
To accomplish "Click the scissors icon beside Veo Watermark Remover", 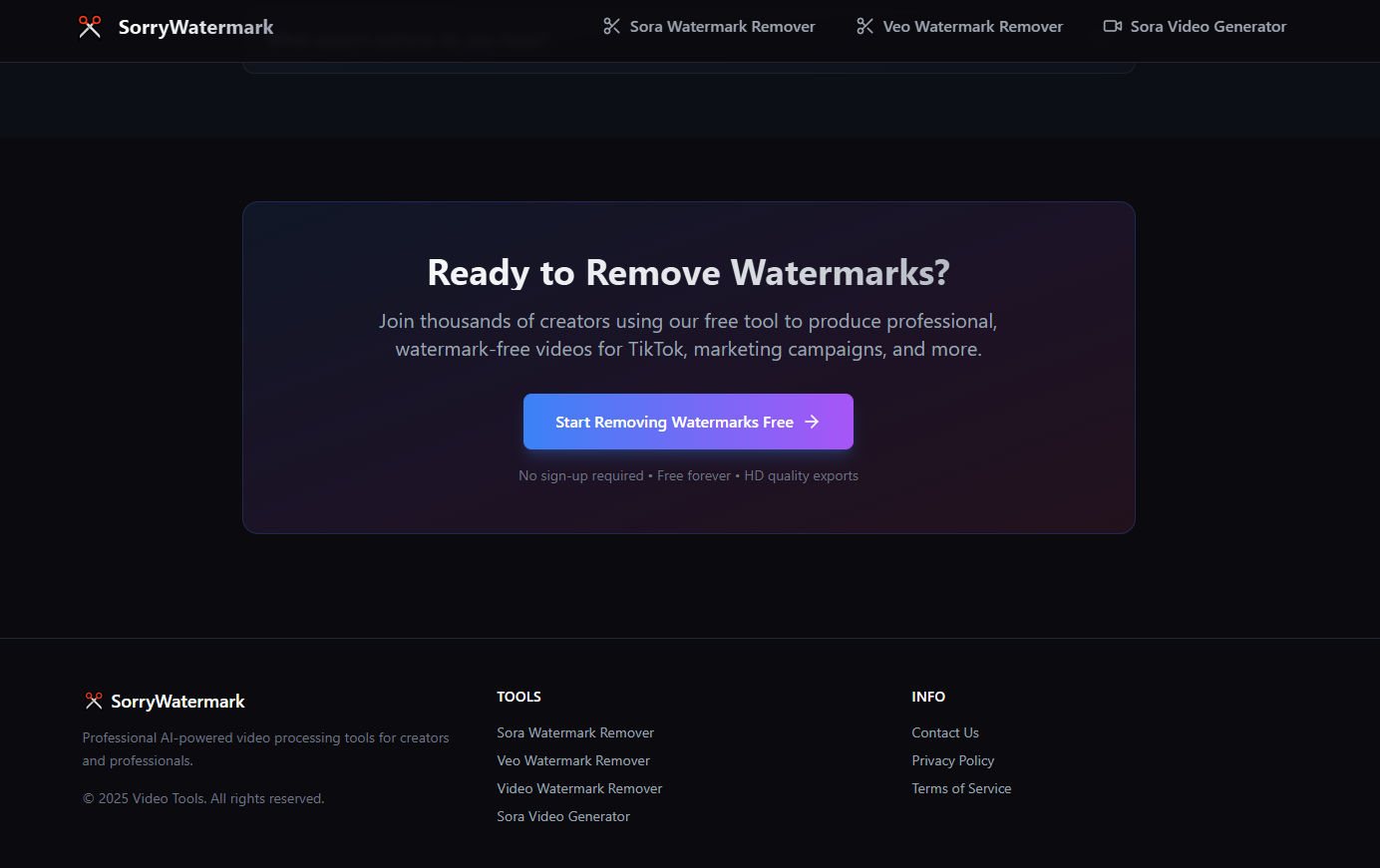I will [x=863, y=26].
